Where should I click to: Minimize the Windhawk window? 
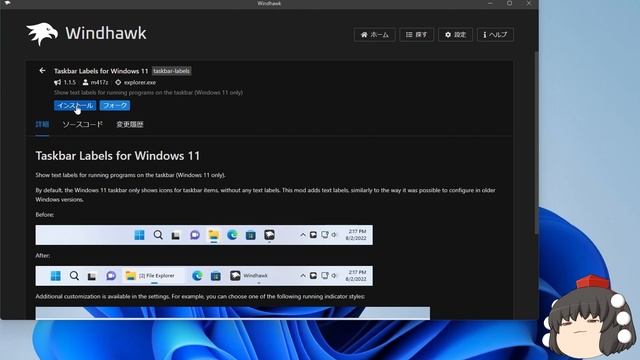tap(490, 3)
